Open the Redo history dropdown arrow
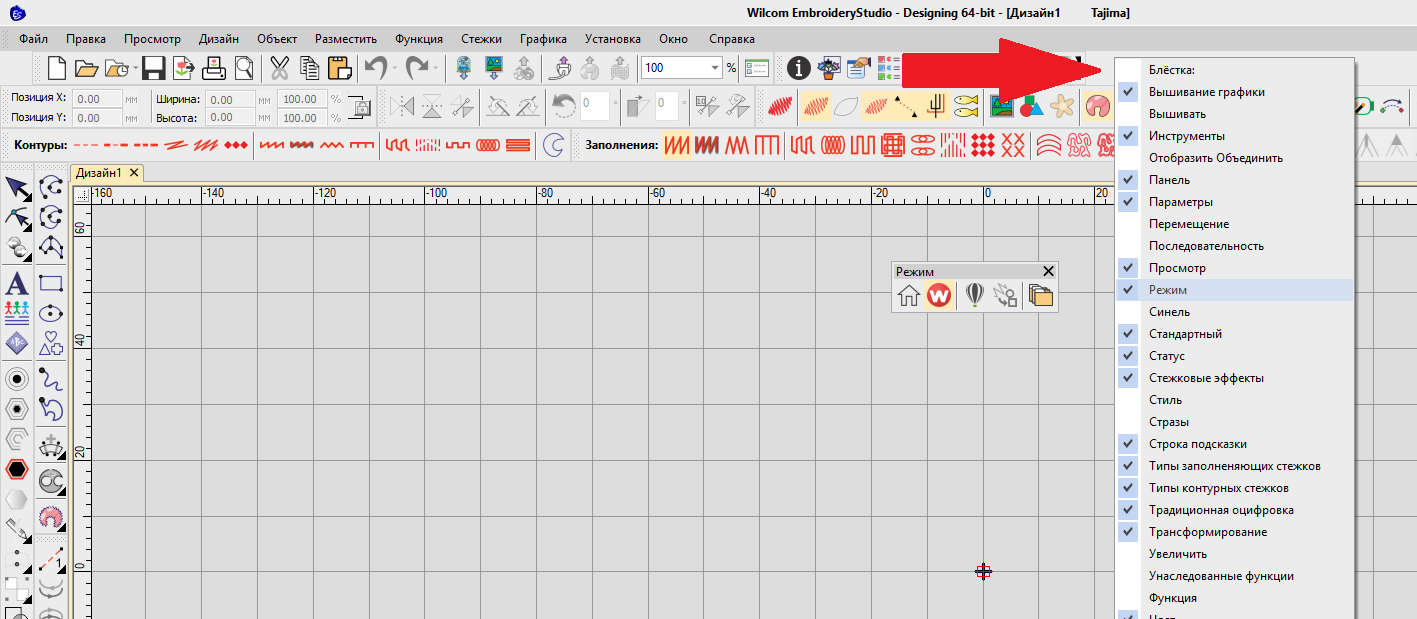The image size is (1417, 619). pyautogui.click(x=437, y=68)
